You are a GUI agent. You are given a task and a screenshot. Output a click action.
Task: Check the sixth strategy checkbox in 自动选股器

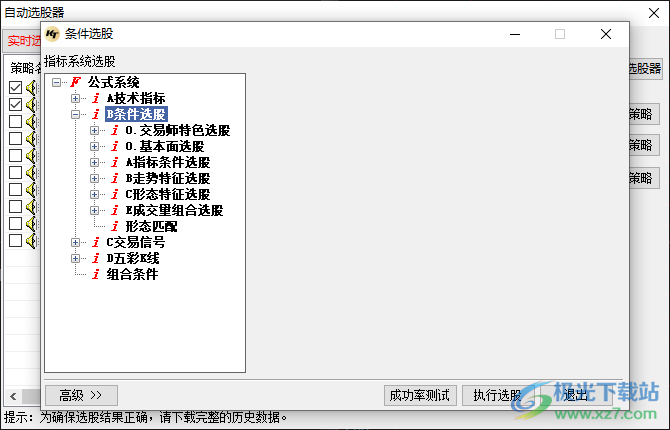click(15, 172)
